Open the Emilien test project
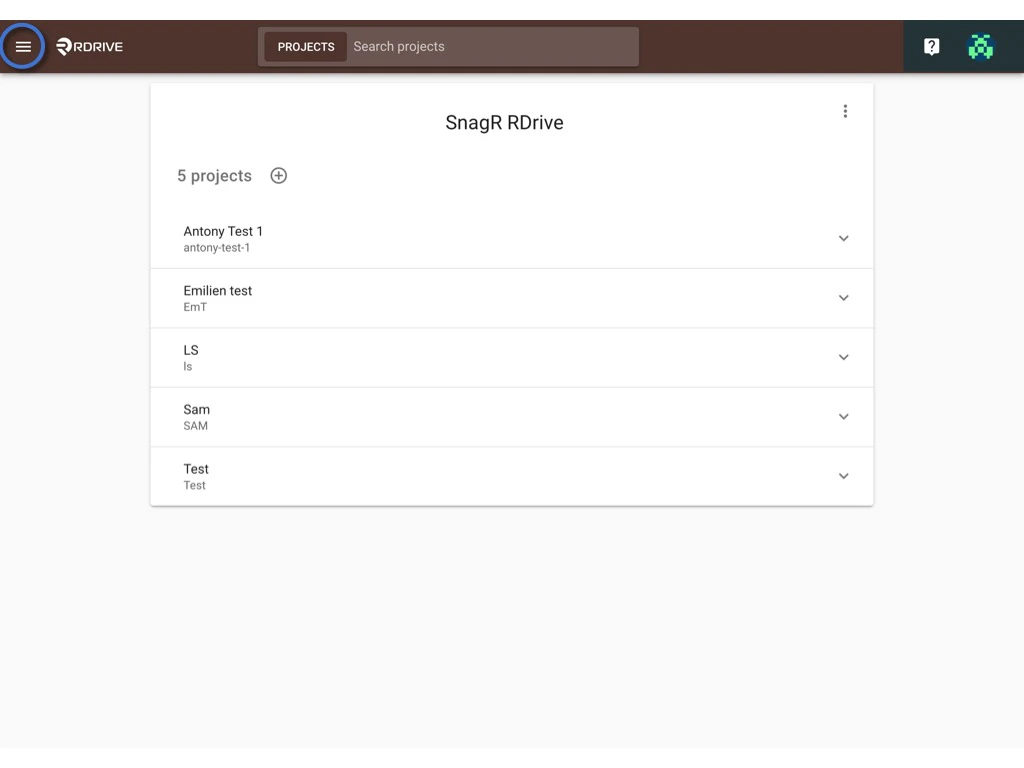This screenshot has height=768, width=1024. (x=217, y=290)
